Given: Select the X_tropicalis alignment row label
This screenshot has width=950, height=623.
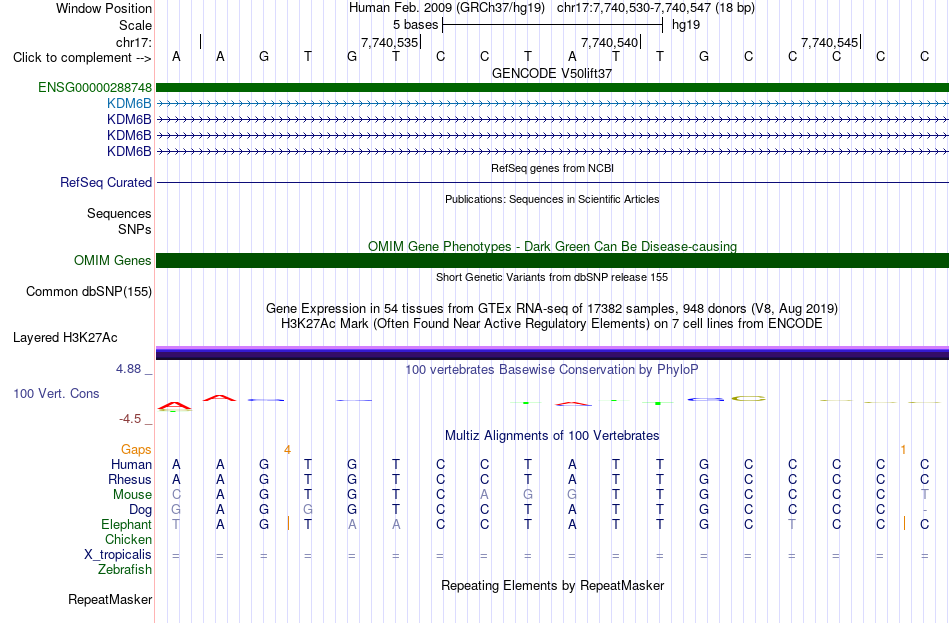Looking at the screenshot, I should coord(118,555).
